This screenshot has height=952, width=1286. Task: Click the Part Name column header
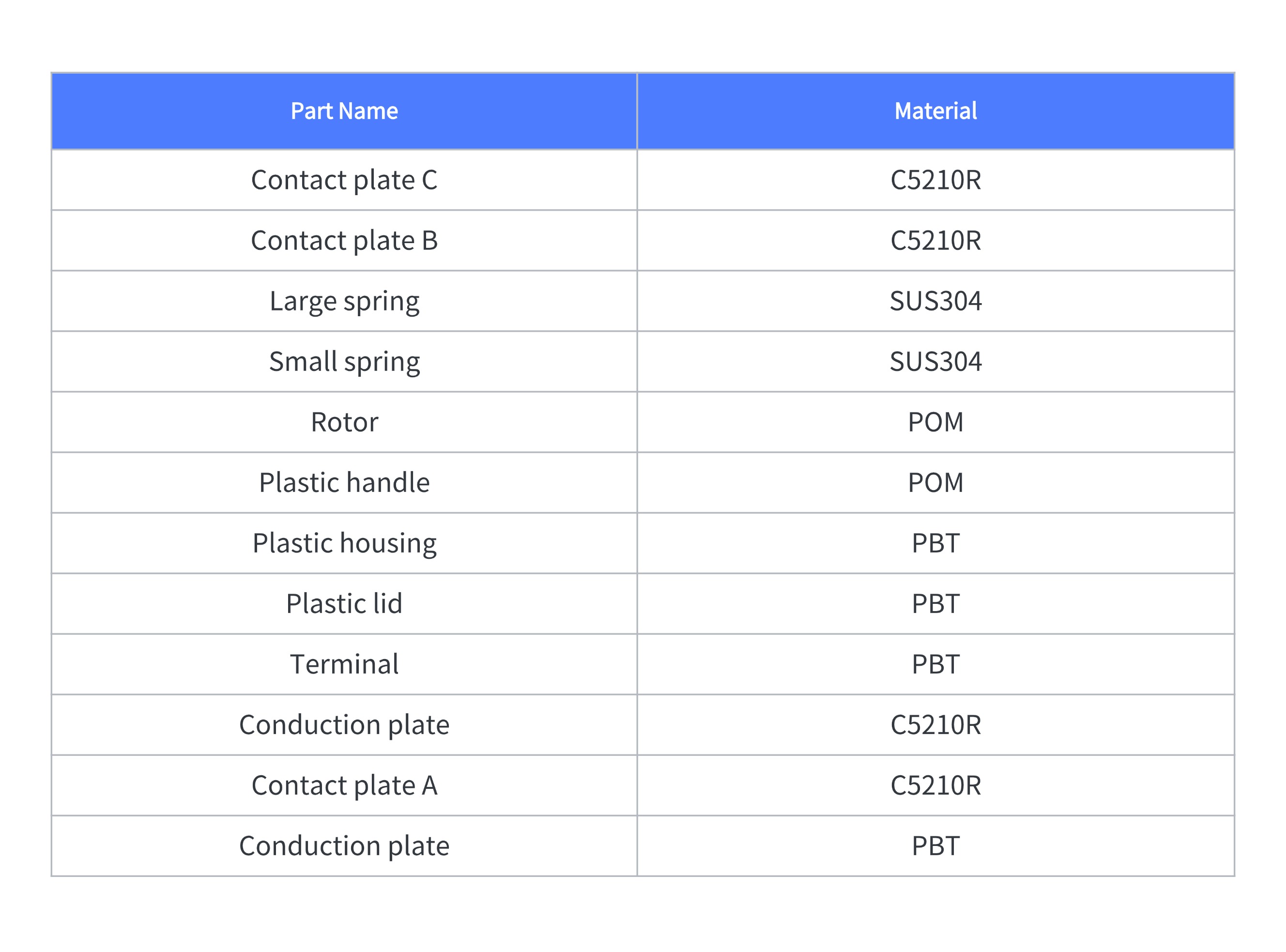coord(344,110)
